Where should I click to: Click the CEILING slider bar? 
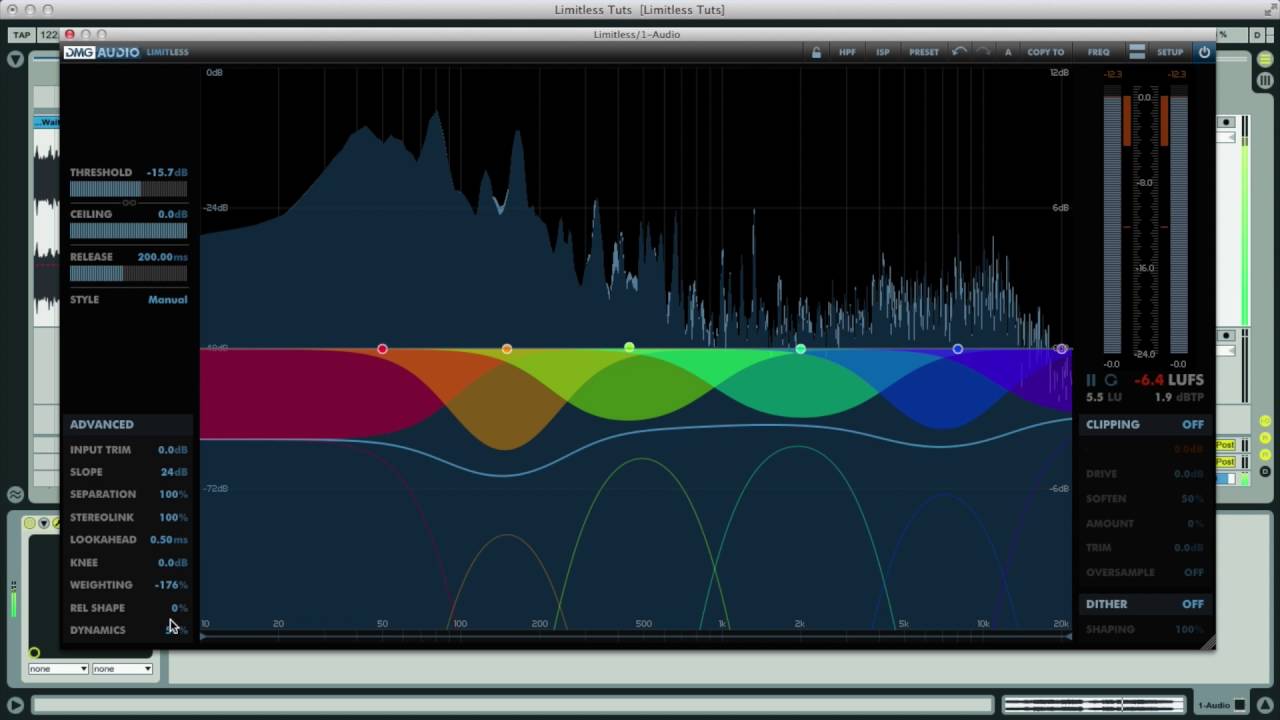pyautogui.click(x=128, y=231)
